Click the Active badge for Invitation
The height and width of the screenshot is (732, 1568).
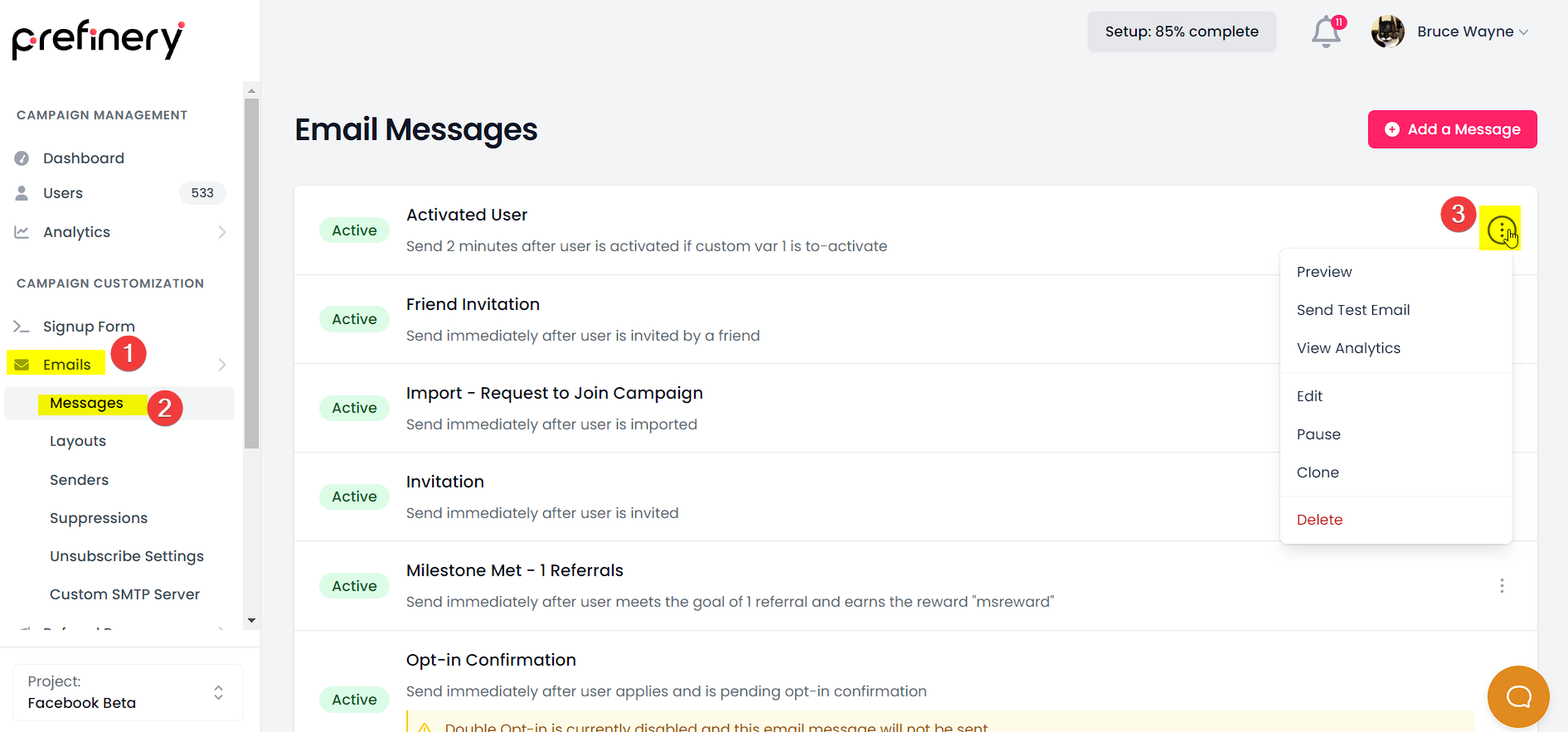354,497
